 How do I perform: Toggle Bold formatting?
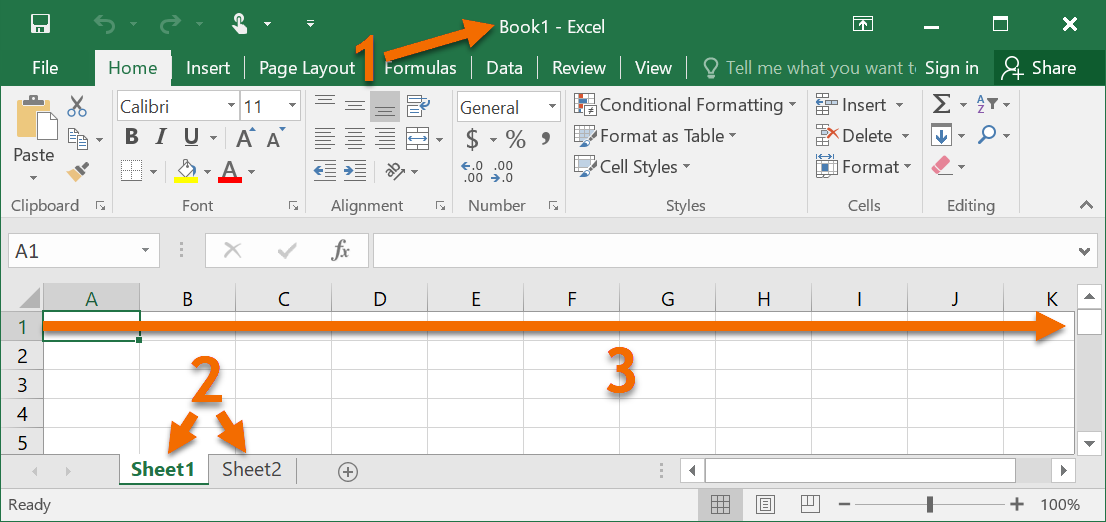(x=132, y=138)
